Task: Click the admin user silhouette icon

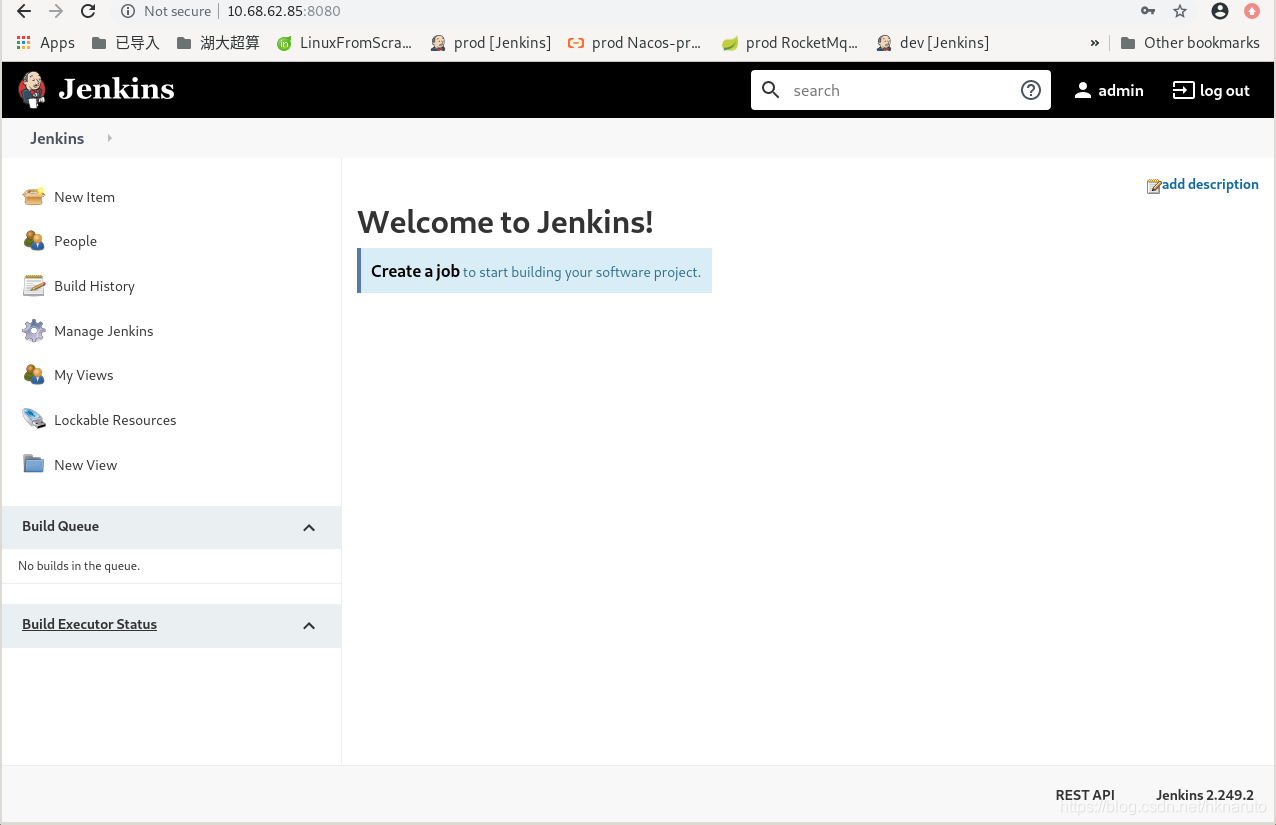Action: click(x=1082, y=90)
